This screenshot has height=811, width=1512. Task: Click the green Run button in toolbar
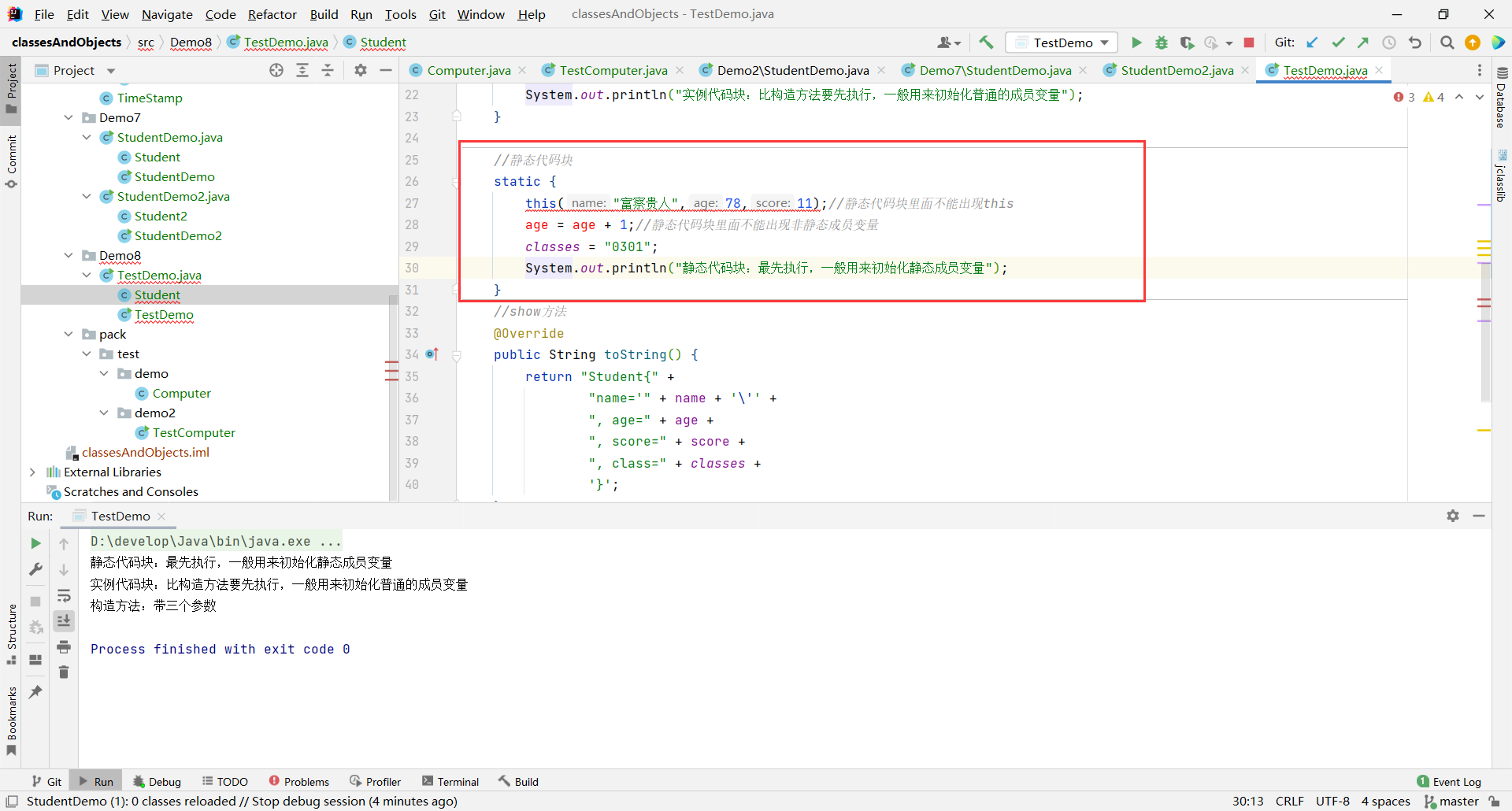(1136, 43)
